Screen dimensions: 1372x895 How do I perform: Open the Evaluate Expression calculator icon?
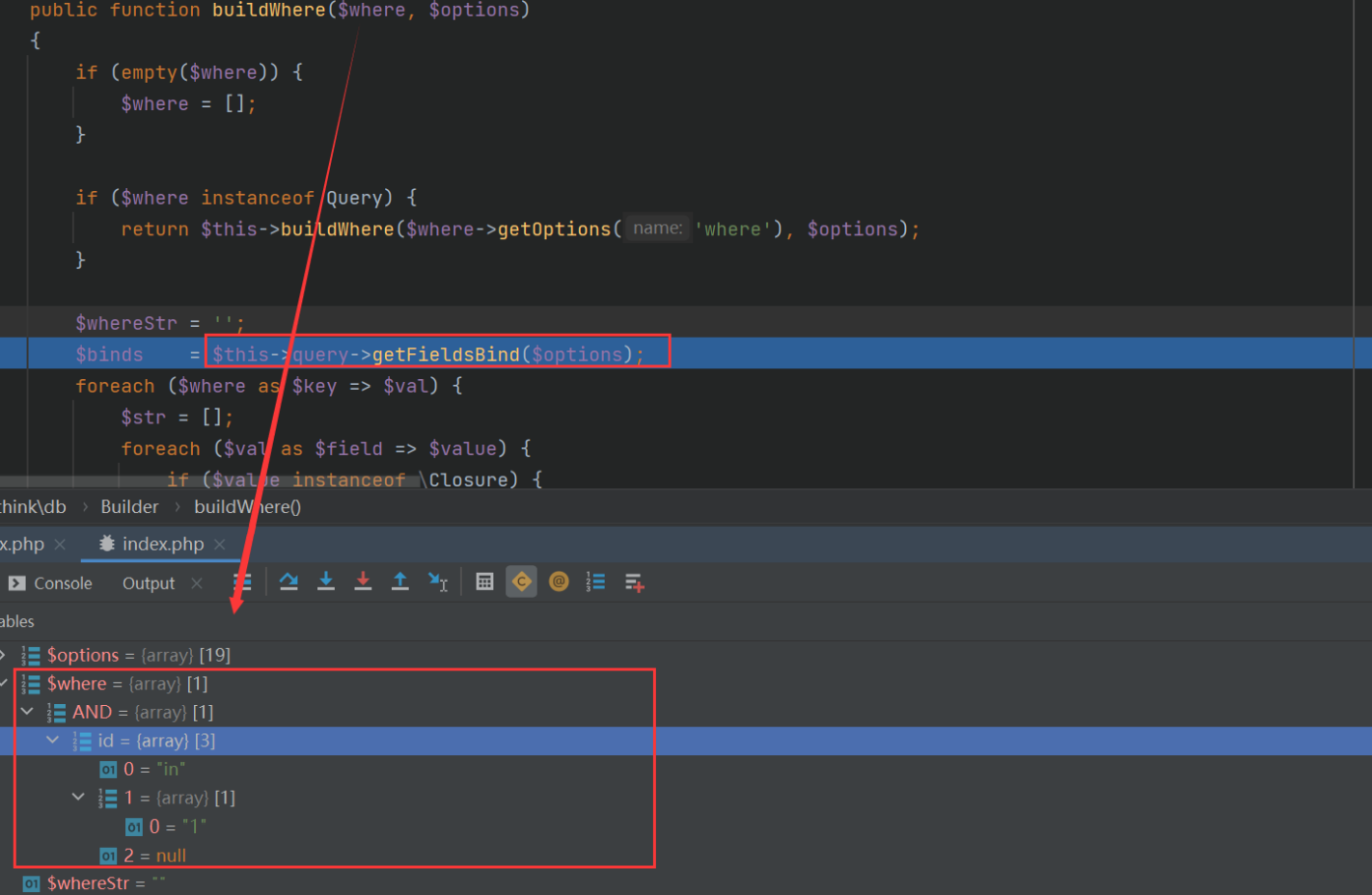tap(485, 582)
